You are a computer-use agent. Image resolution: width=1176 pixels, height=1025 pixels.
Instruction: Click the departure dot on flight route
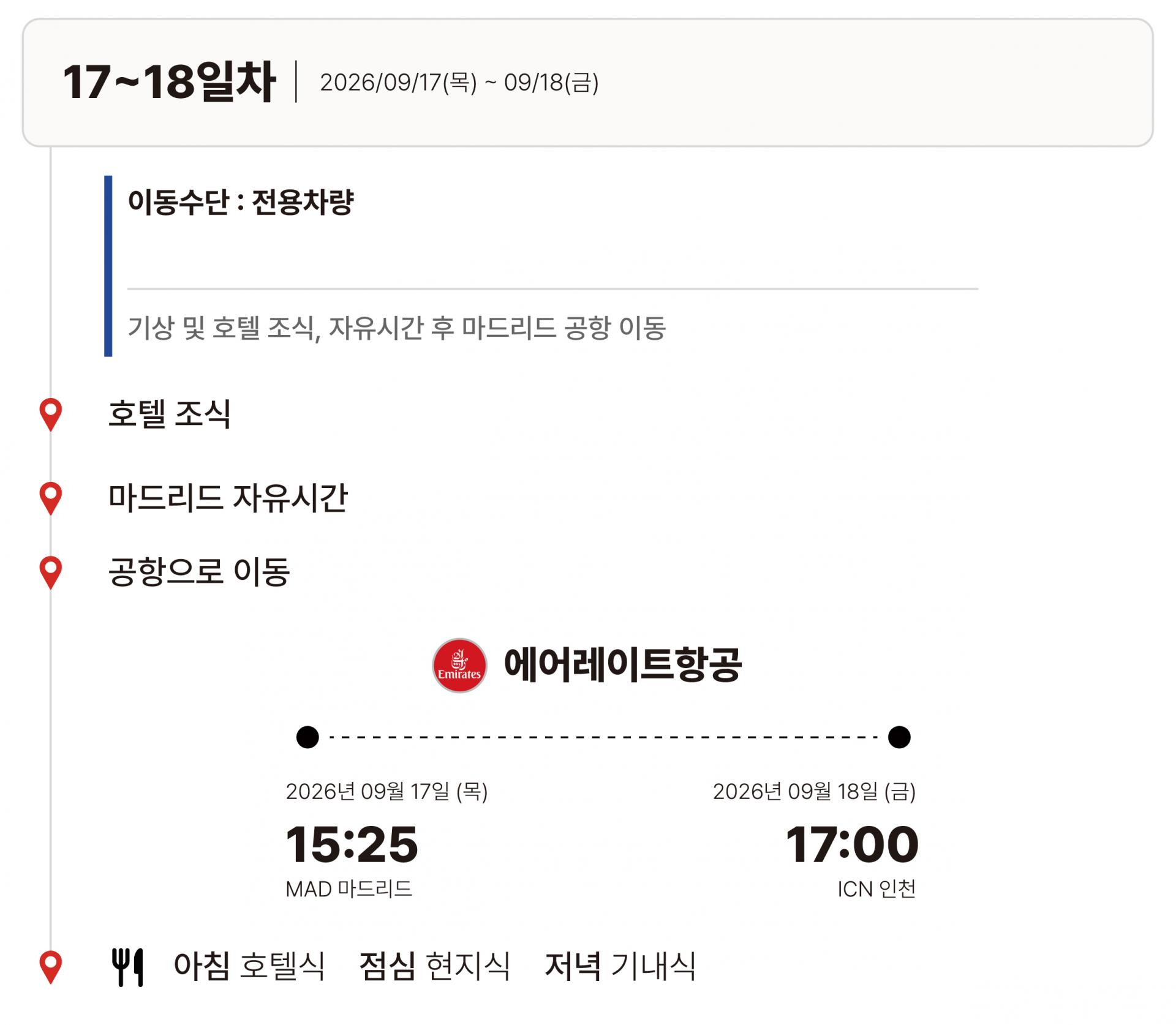[x=307, y=737]
